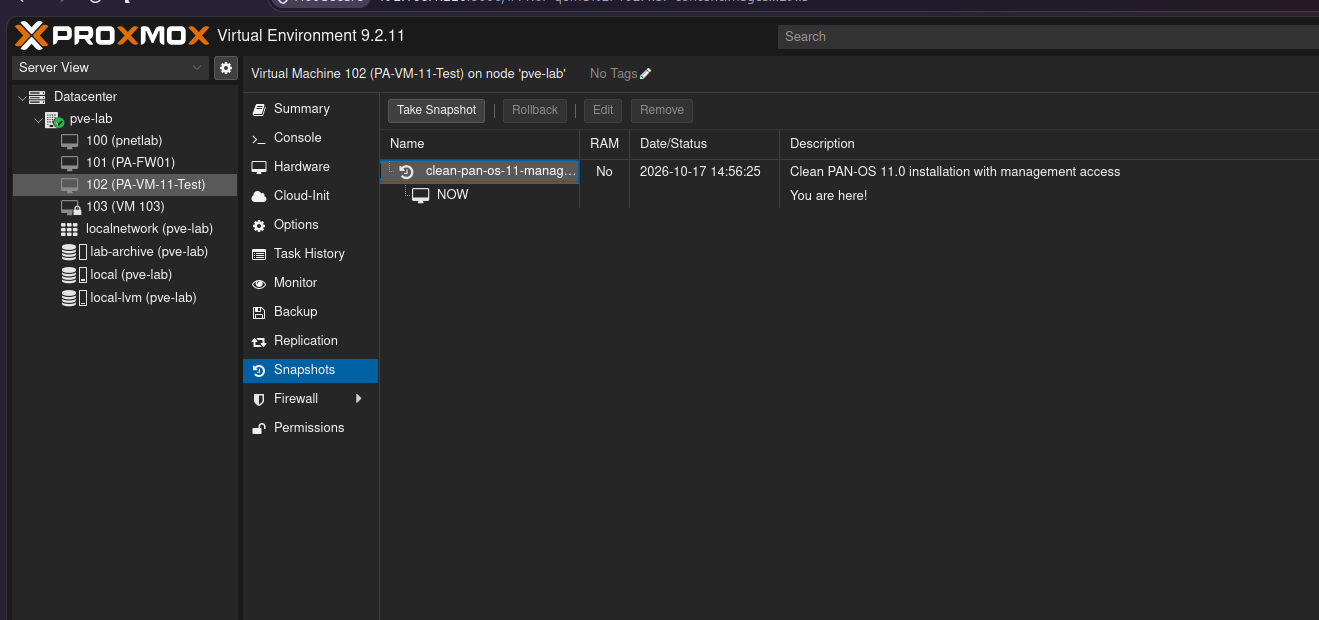1319x620 pixels.
Task: Open the Server View gear settings
Action: [226, 68]
